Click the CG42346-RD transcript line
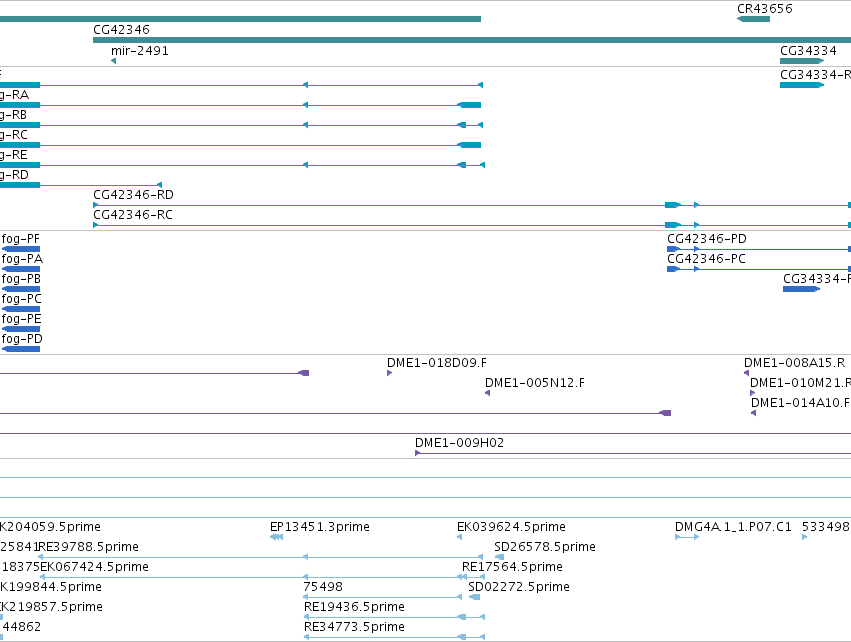Viewport: 851px width, 642px height. pos(472,205)
